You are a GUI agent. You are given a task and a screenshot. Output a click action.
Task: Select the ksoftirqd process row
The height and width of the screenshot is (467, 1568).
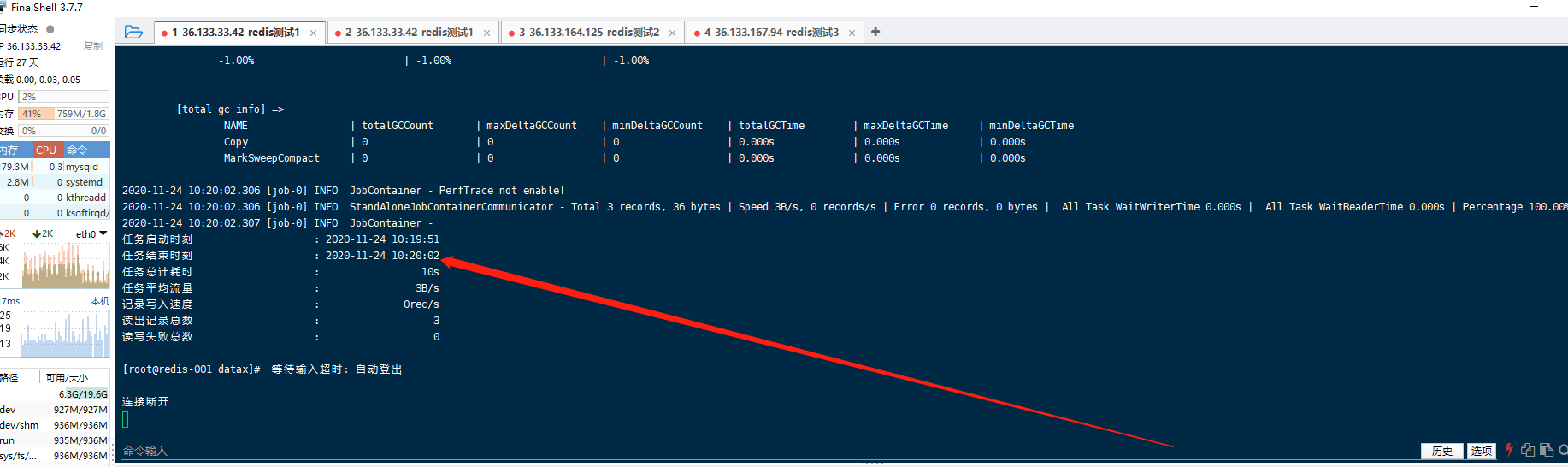(x=55, y=213)
